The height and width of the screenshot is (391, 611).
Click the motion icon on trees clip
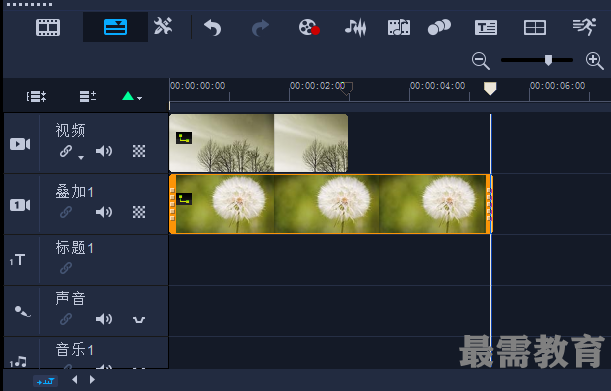(184, 138)
